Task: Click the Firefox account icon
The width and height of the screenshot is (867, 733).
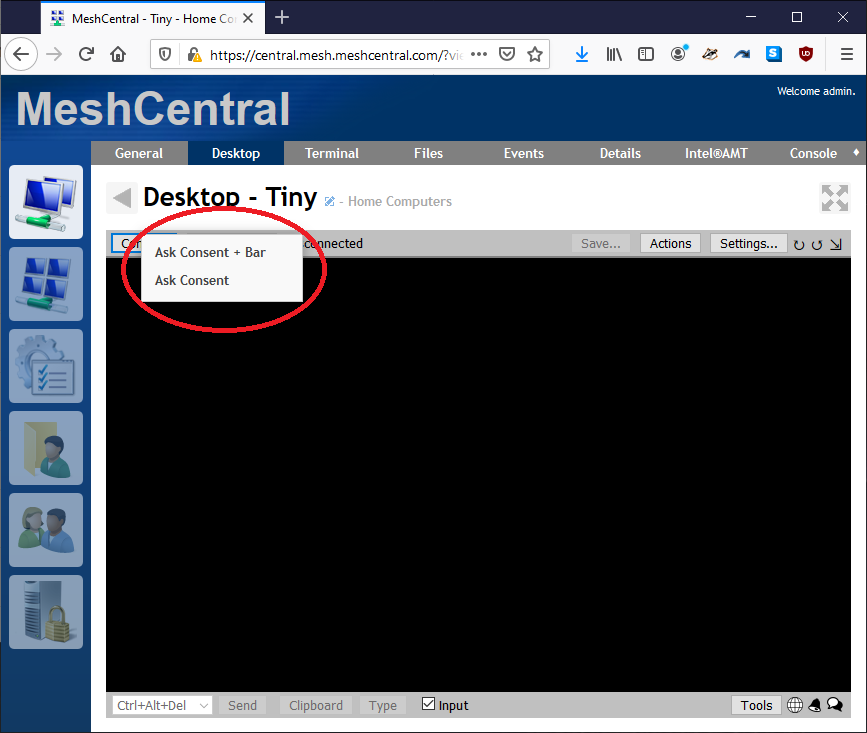Action: point(678,54)
